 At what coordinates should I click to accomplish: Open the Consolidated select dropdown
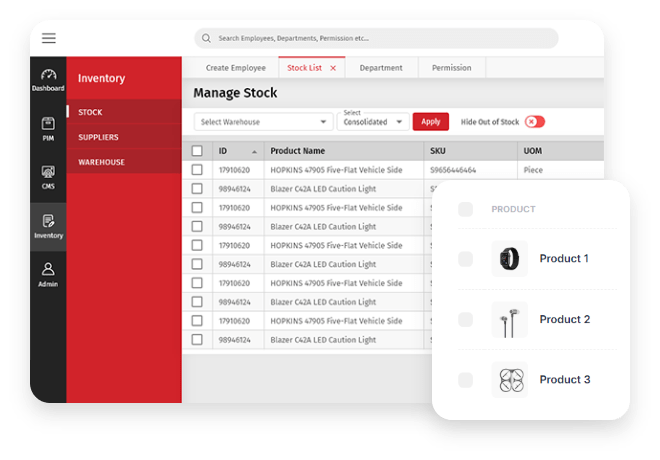(373, 122)
